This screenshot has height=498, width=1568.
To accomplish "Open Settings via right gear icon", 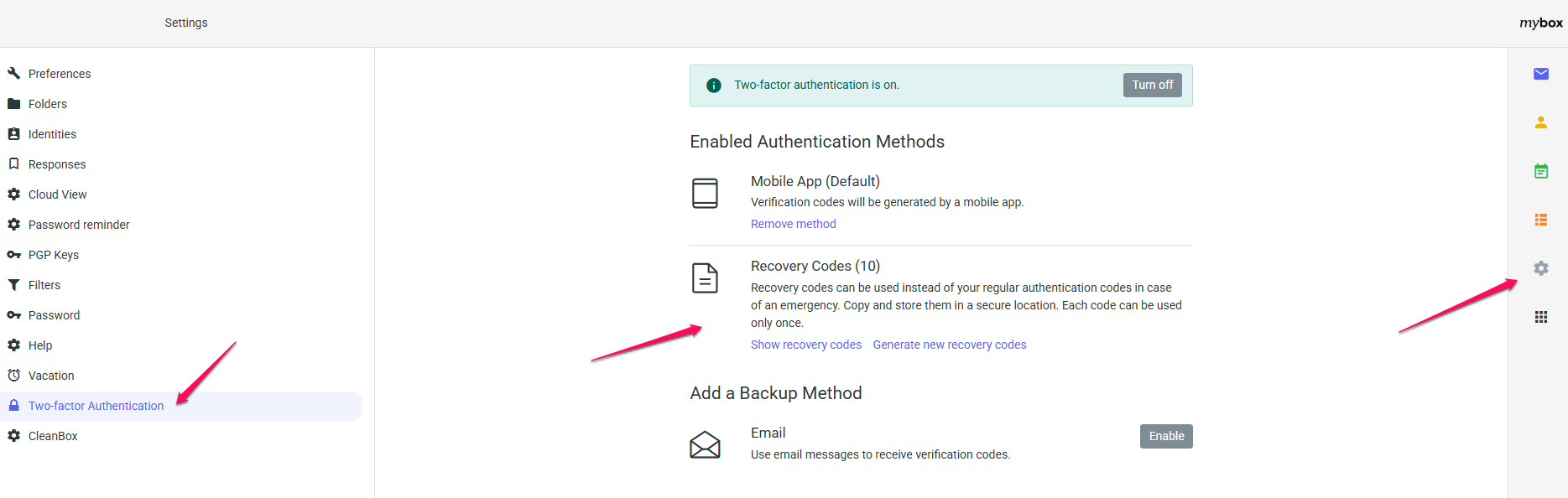I will click(1541, 268).
